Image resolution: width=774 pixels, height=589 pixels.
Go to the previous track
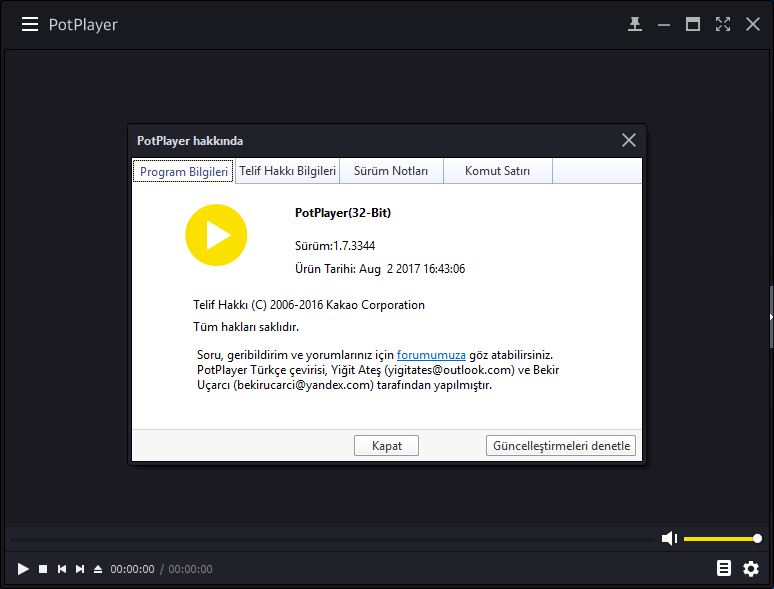point(62,569)
